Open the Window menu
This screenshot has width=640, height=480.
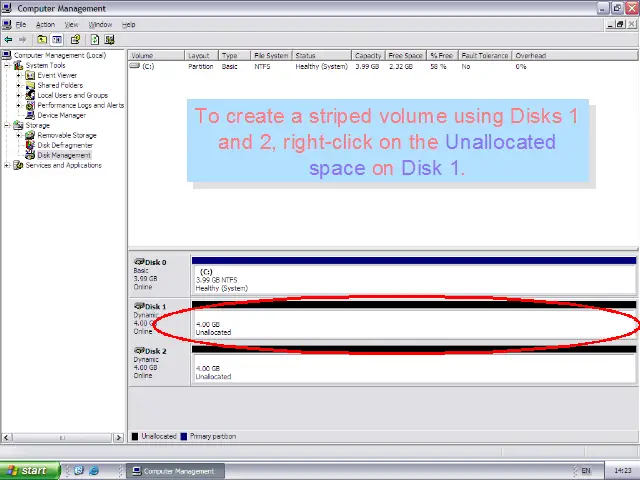[100, 24]
